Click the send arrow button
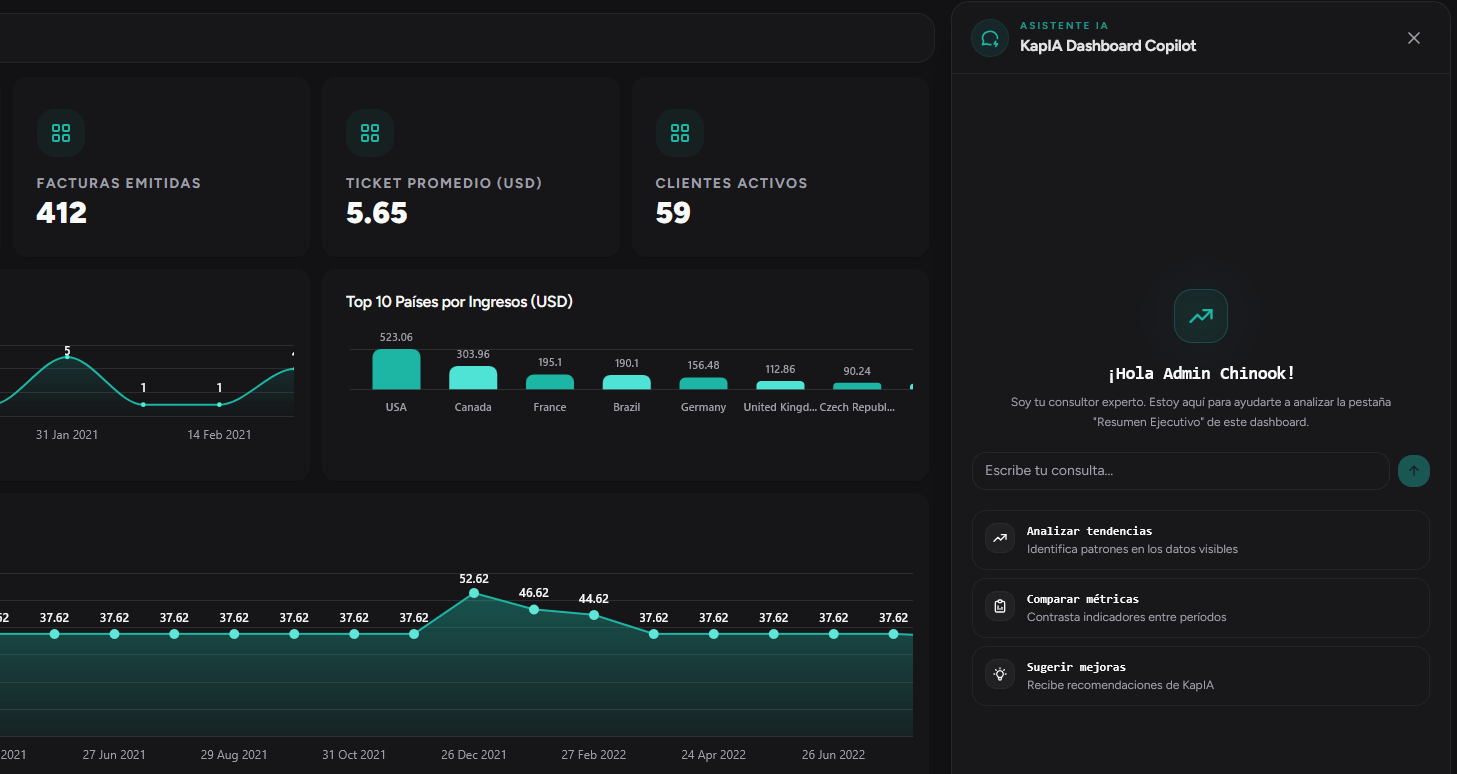The width and height of the screenshot is (1457, 774). tap(1414, 471)
